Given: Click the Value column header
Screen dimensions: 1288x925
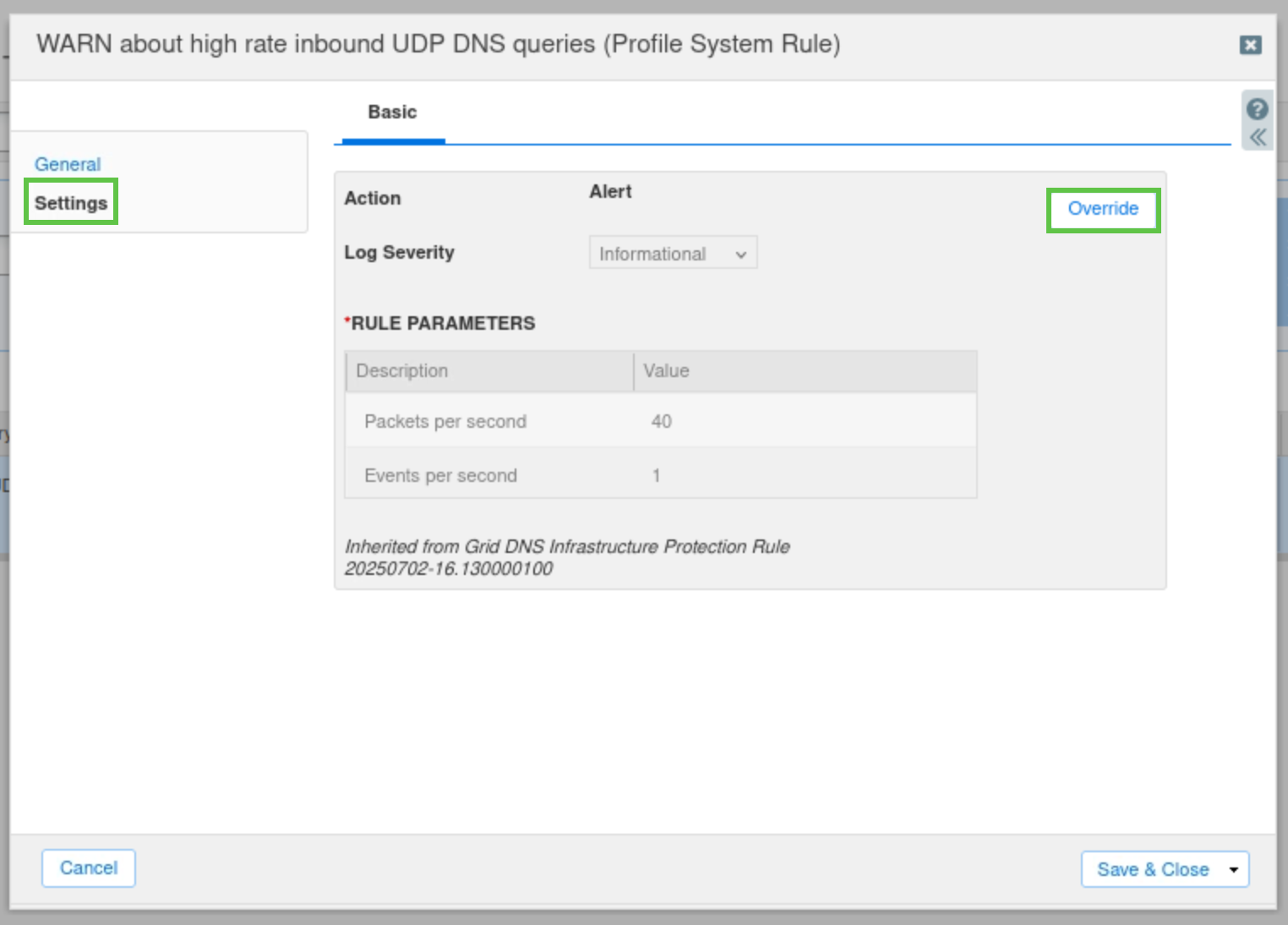Looking at the screenshot, I should click(666, 371).
